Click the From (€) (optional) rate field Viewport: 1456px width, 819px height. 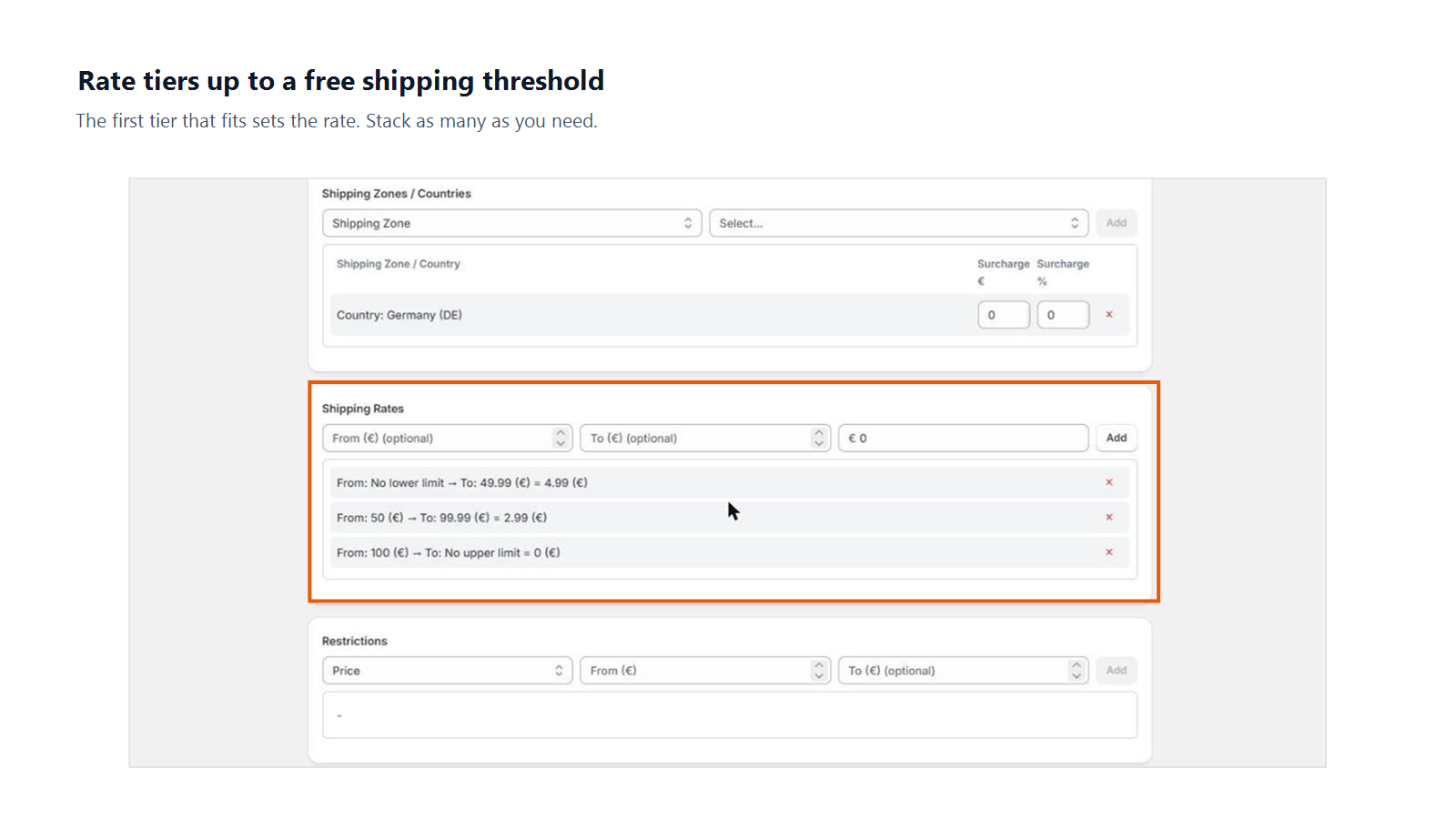click(x=448, y=438)
